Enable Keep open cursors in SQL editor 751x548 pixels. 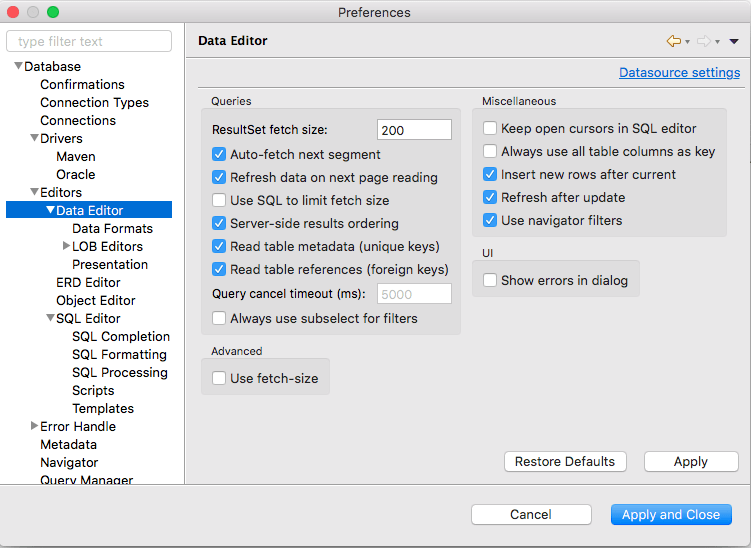point(490,128)
